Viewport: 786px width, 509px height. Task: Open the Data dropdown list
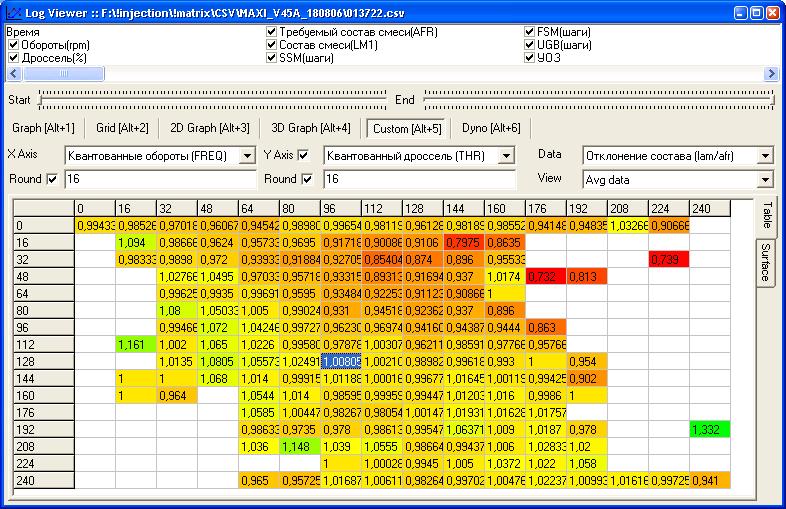click(765, 156)
